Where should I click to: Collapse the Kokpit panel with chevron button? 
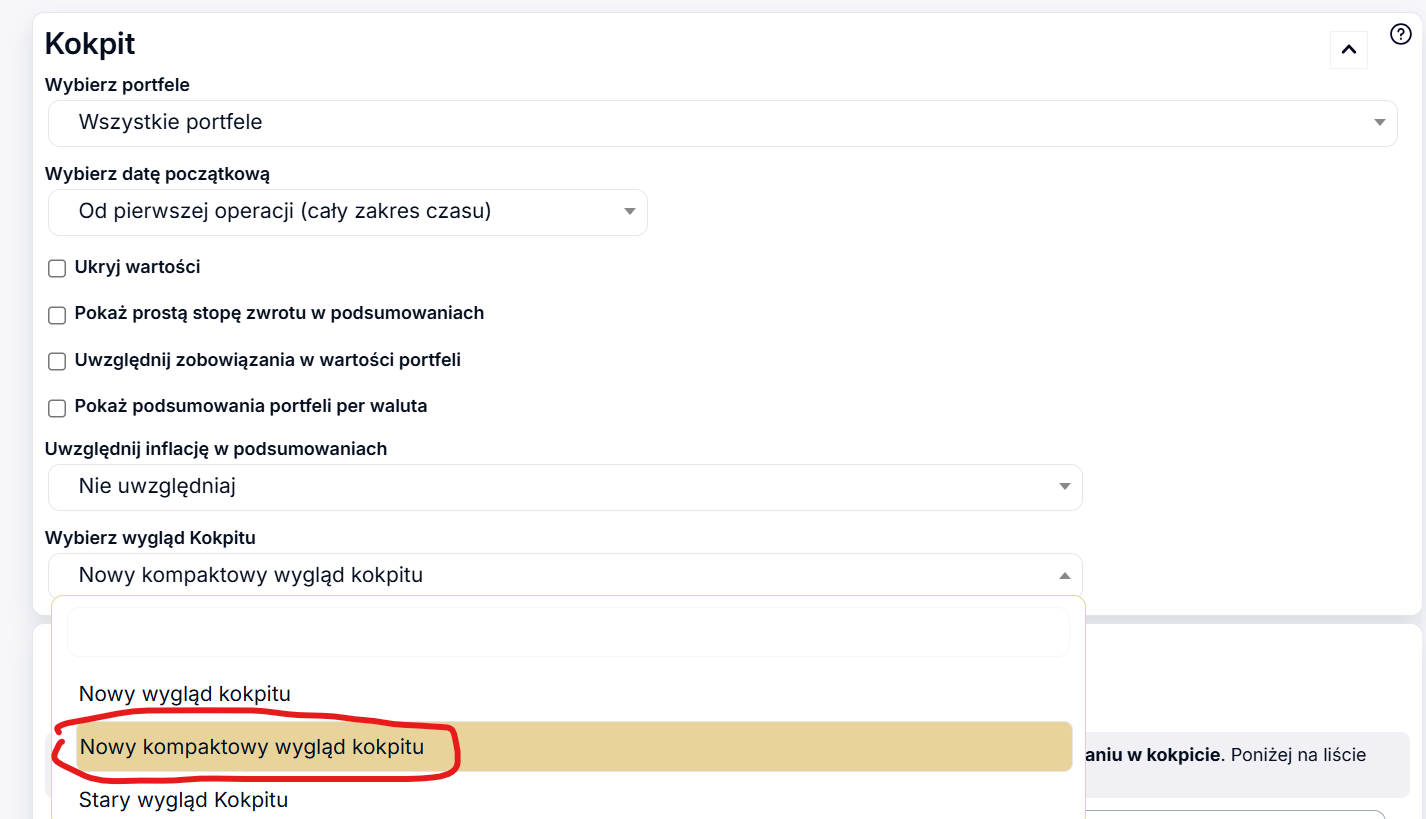click(1348, 49)
